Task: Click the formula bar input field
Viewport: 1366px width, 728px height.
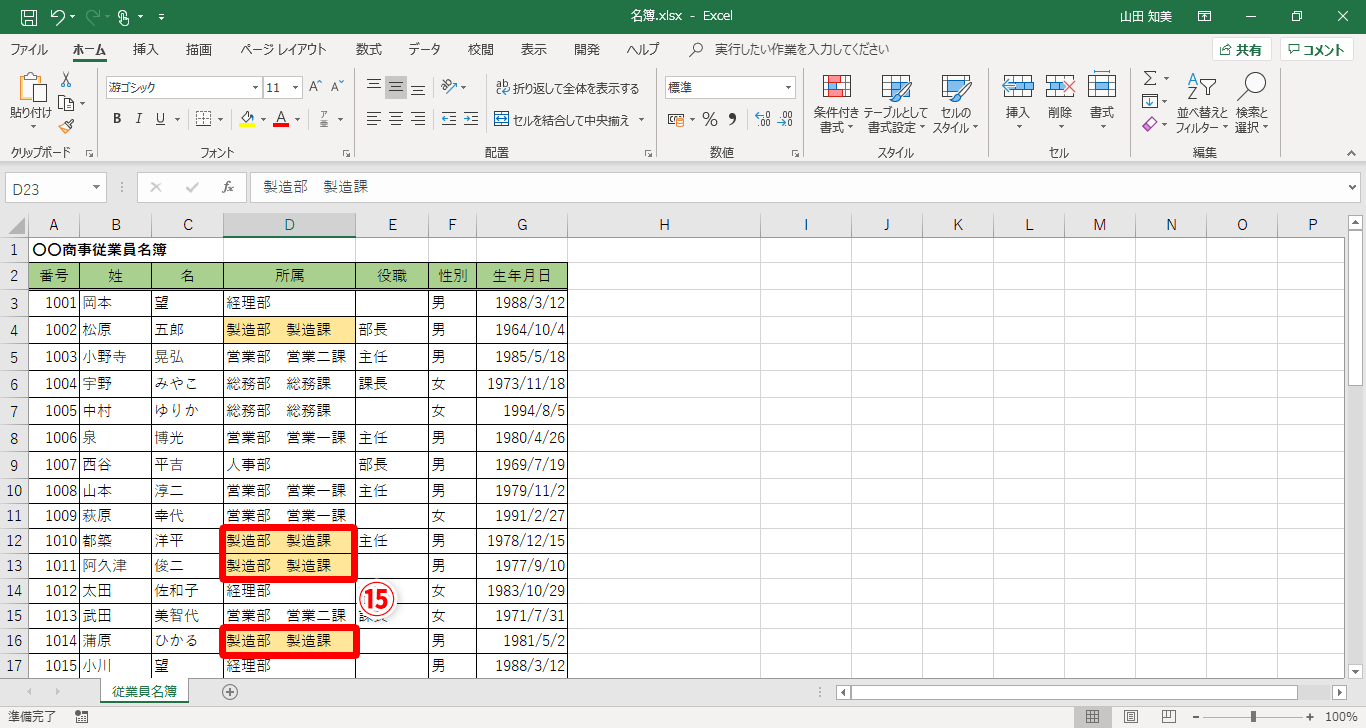Action: pyautogui.click(x=797, y=187)
